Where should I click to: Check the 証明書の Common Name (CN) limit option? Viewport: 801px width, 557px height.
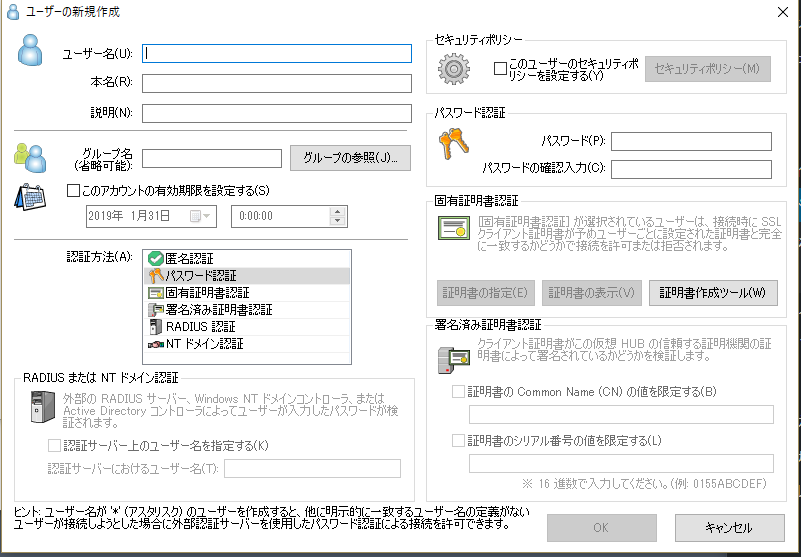click(458, 391)
